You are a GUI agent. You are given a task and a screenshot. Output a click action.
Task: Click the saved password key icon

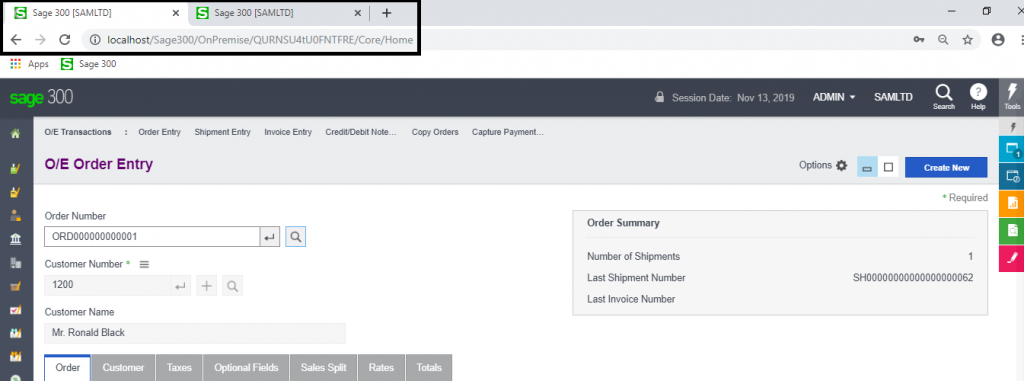point(918,40)
